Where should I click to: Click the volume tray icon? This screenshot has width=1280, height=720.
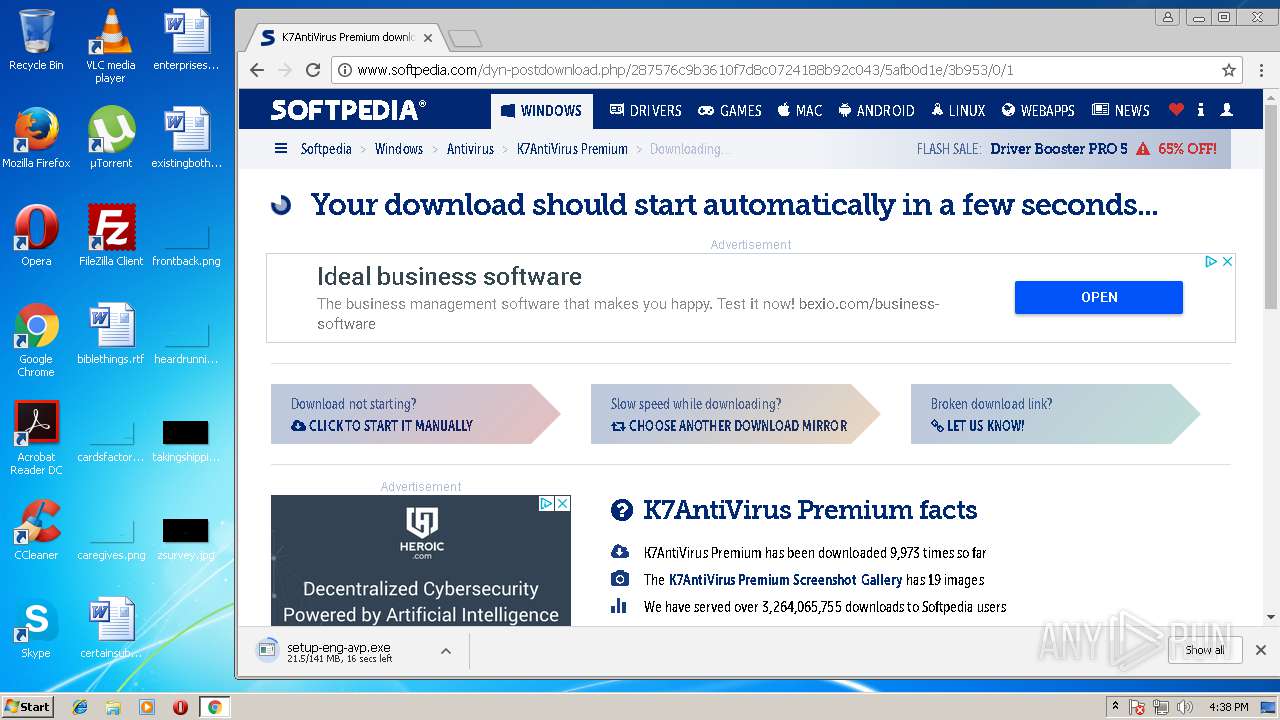1185,707
